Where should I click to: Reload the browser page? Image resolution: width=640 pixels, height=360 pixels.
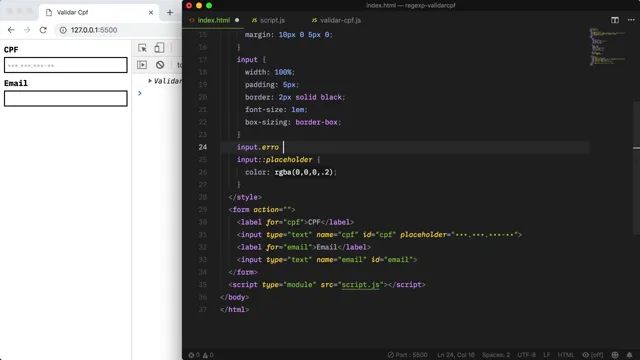(x=43, y=30)
